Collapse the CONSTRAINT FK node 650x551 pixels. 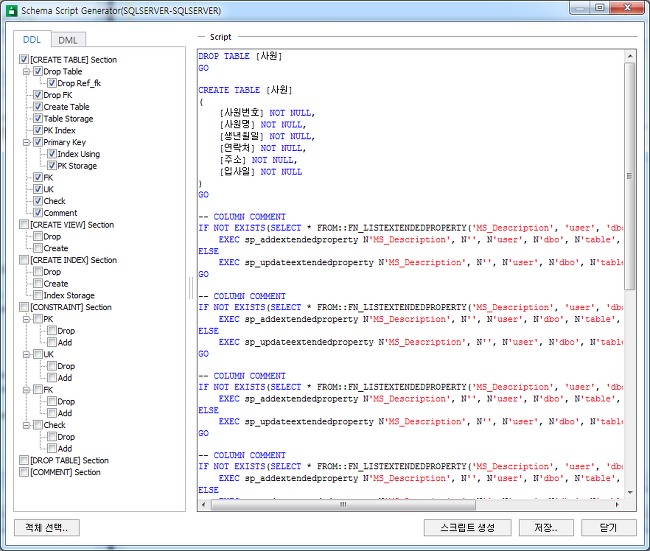pyautogui.click(x=27, y=390)
